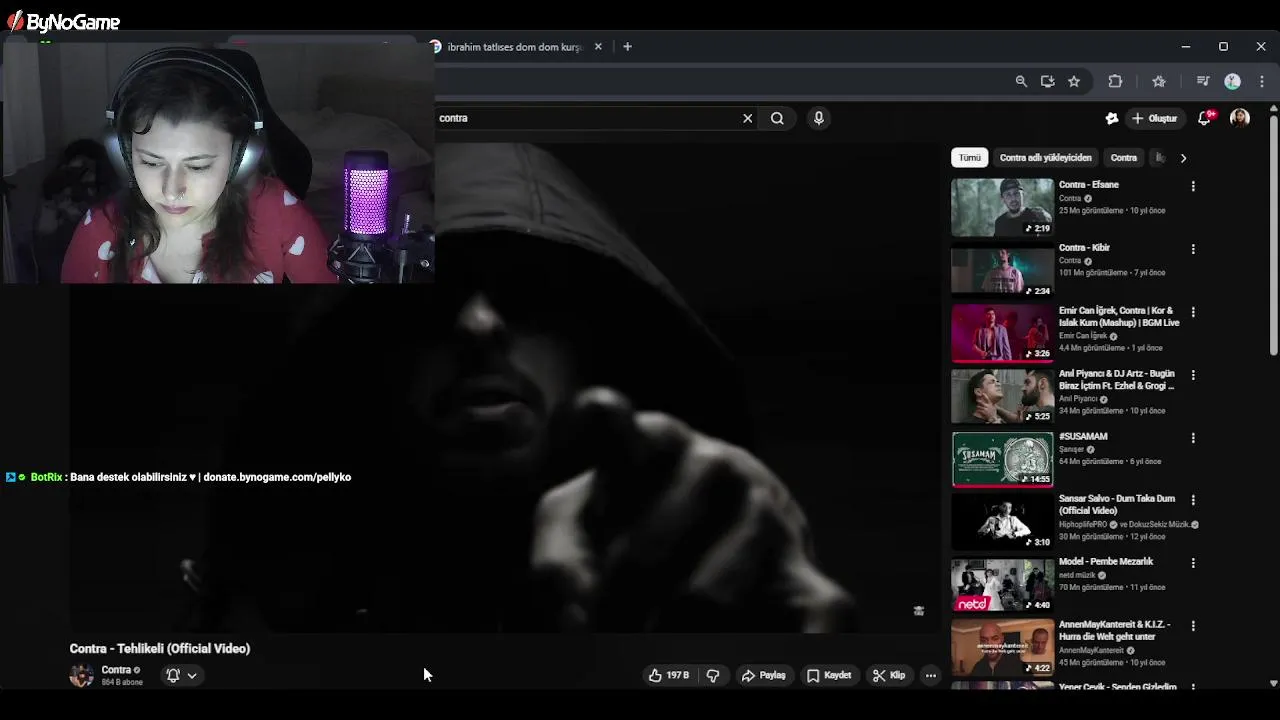Click the camera watermark icon in the player
The width and height of the screenshot is (1280, 720).
click(x=919, y=611)
